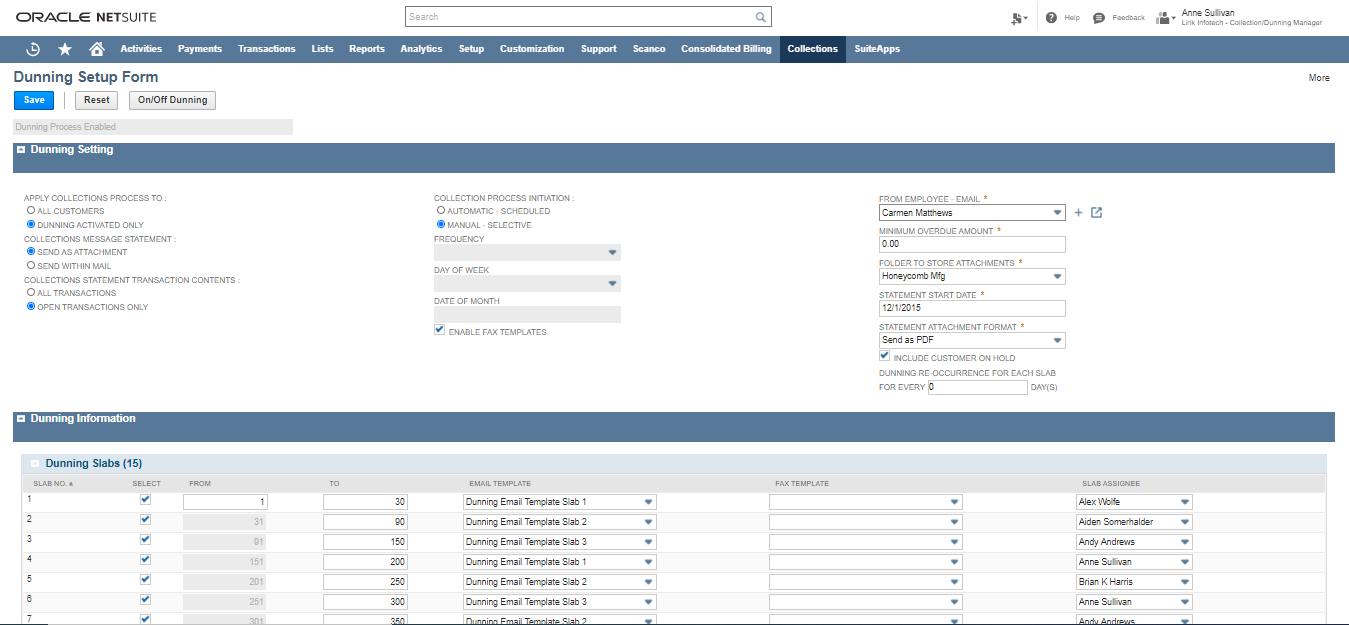This screenshot has width=1349, height=625.
Task: Click the plus icon beside From Employee
Action: 1078,213
